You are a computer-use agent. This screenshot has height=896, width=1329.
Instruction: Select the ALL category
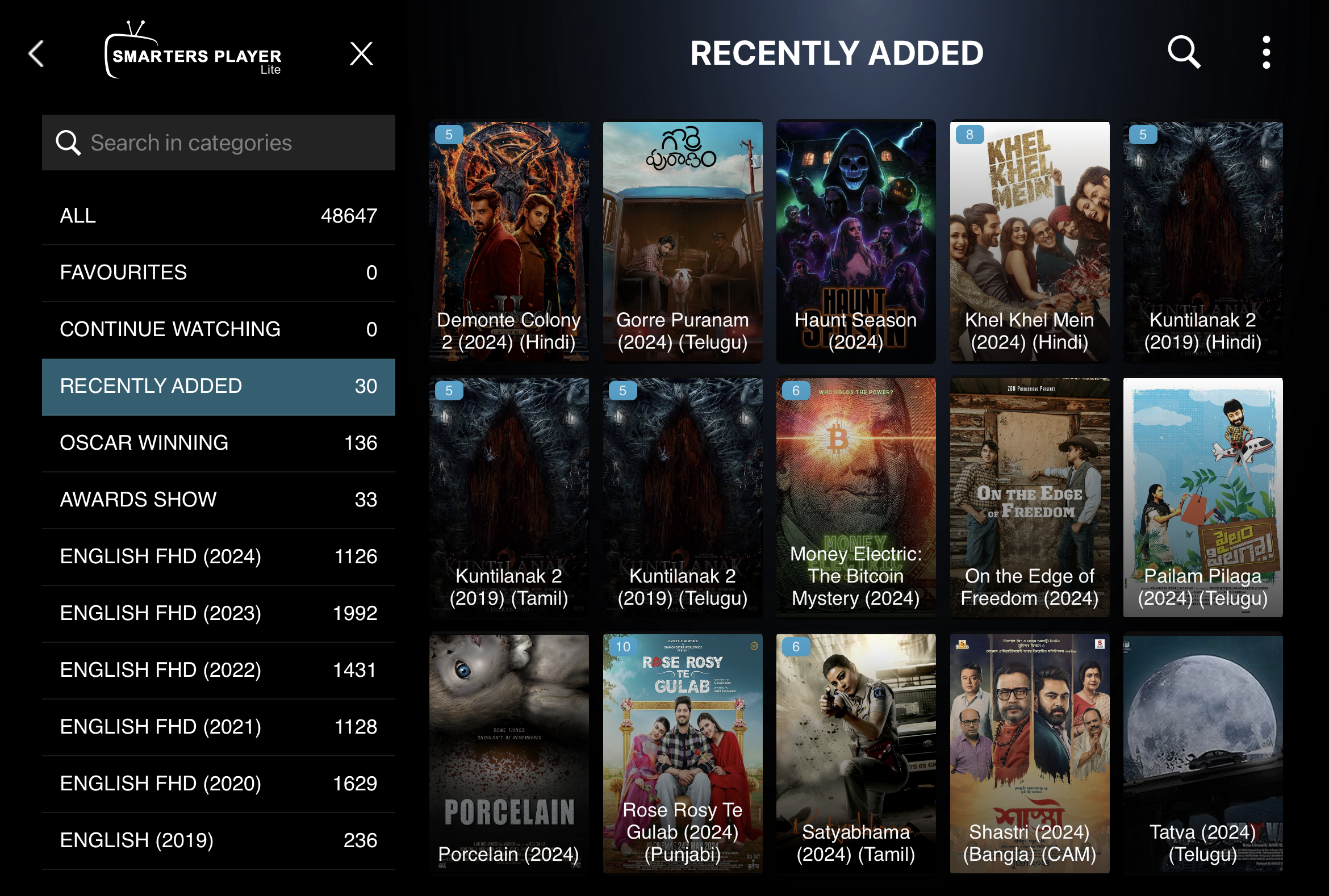[x=218, y=216]
